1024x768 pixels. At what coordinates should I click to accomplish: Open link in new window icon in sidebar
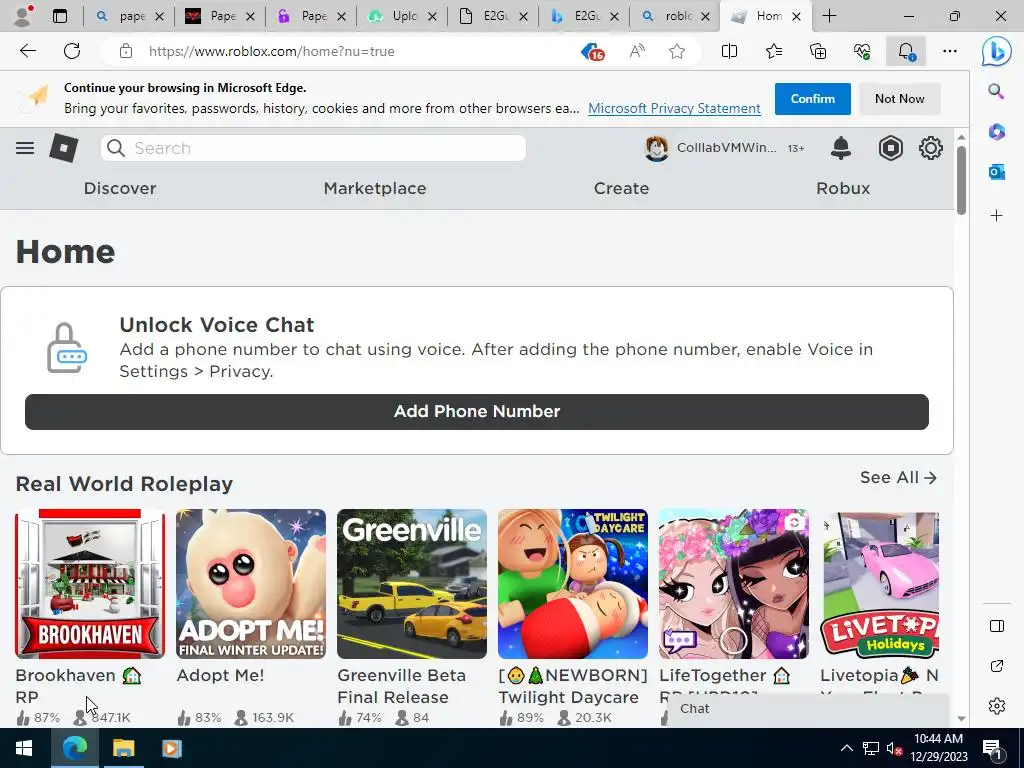pyautogui.click(x=996, y=666)
